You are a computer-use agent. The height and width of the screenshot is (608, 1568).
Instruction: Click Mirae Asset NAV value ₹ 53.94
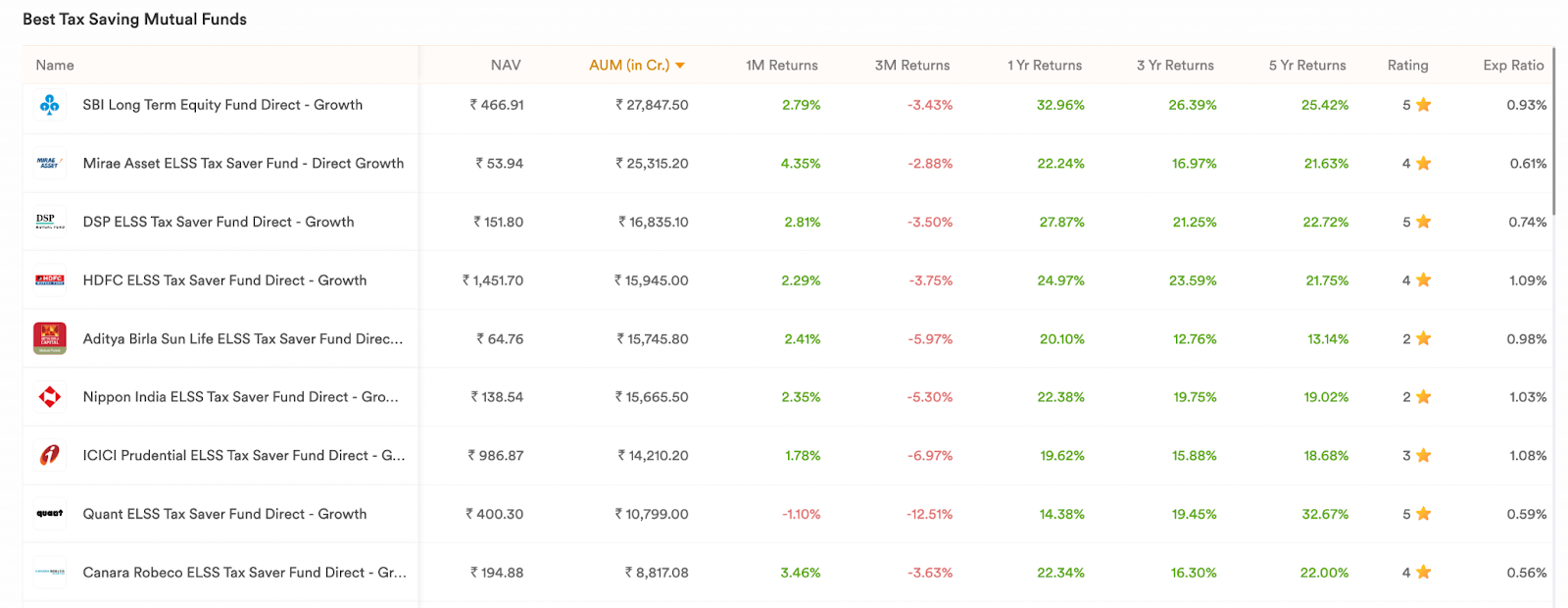500,164
